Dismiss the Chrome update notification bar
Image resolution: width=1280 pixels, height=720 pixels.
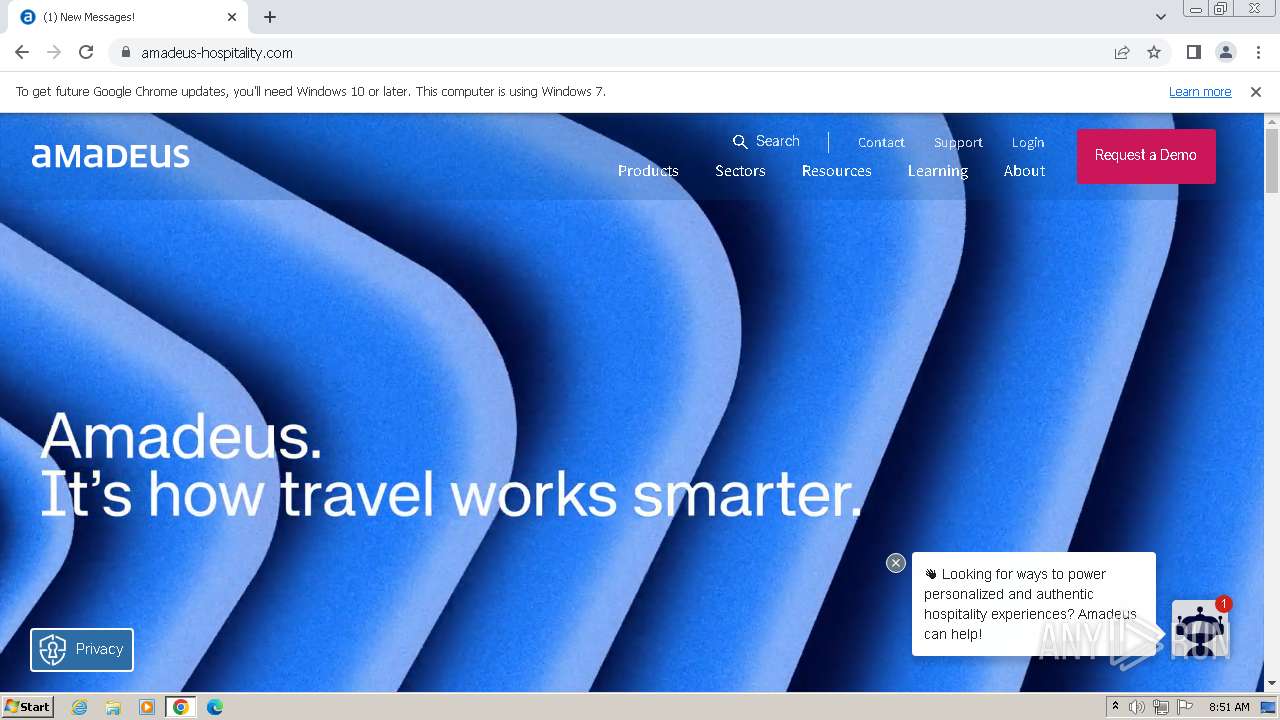coord(1256,91)
